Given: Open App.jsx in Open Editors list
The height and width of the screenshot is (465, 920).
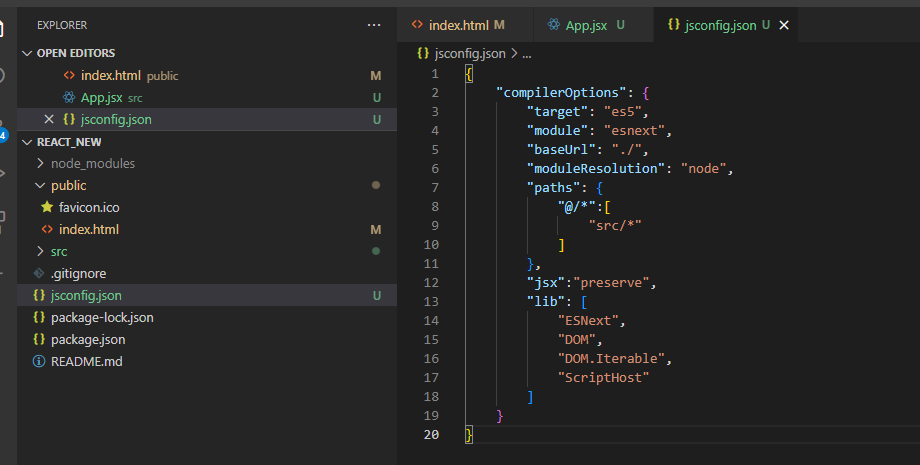Looking at the screenshot, I should coord(207,97).
